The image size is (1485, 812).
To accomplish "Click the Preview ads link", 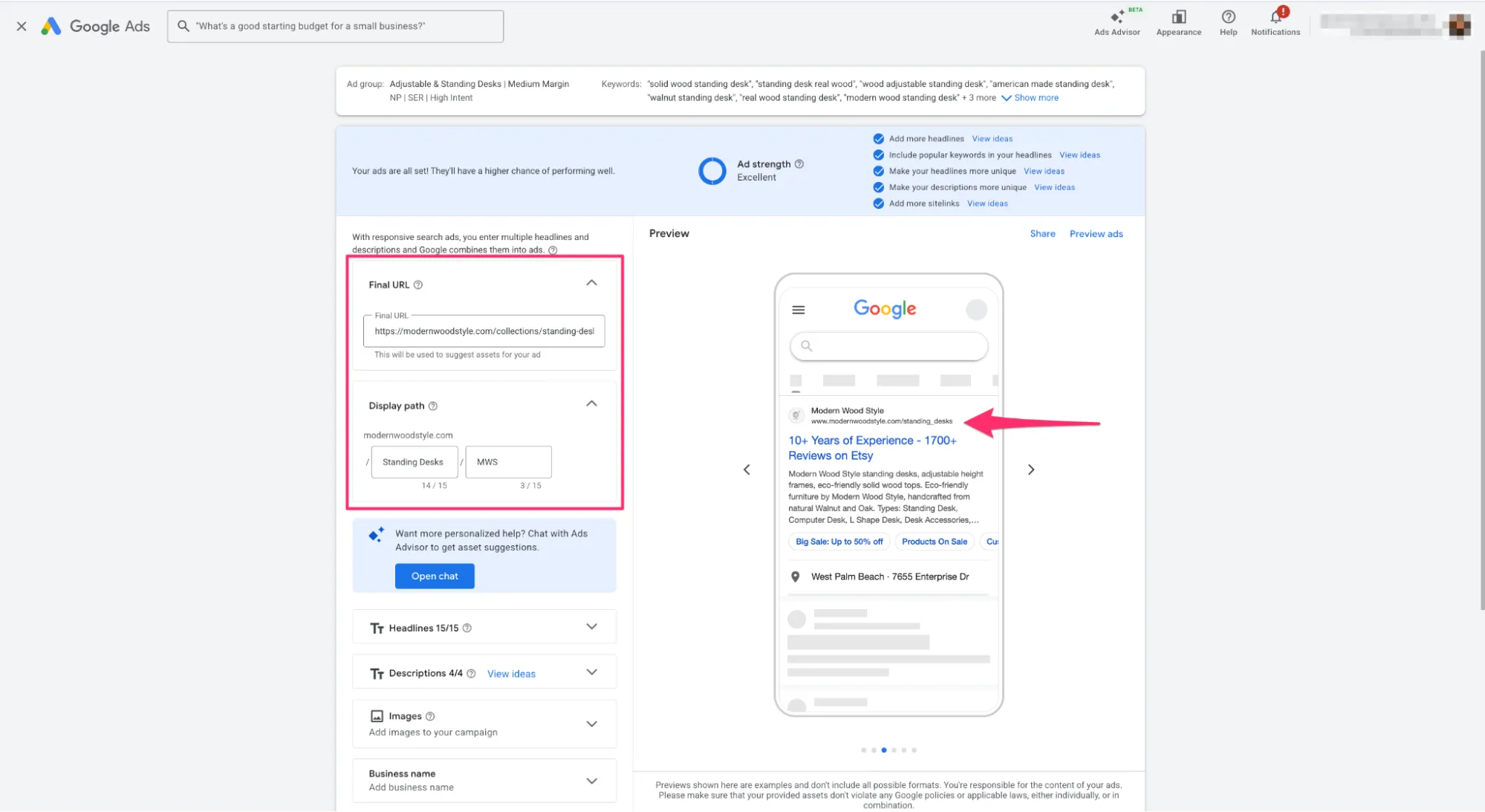I will [1096, 234].
